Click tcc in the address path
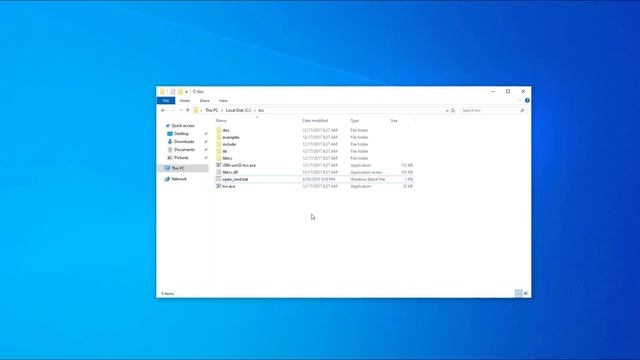The height and width of the screenshot is (360, 640). [x=261, y=110]
